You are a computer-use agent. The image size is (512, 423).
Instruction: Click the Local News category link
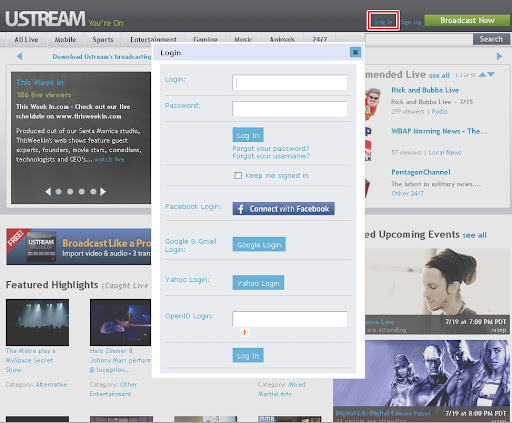coord(445,153)
